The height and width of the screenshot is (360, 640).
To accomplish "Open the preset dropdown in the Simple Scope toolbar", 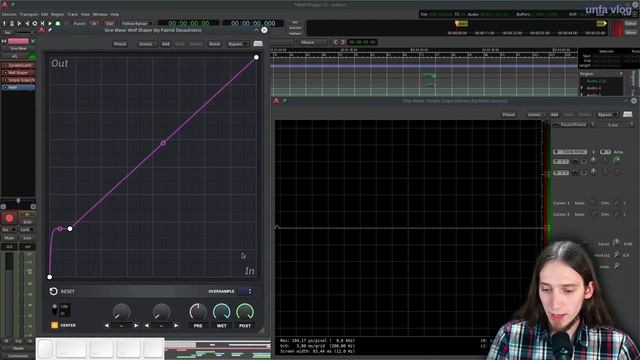I will [536, 115].
